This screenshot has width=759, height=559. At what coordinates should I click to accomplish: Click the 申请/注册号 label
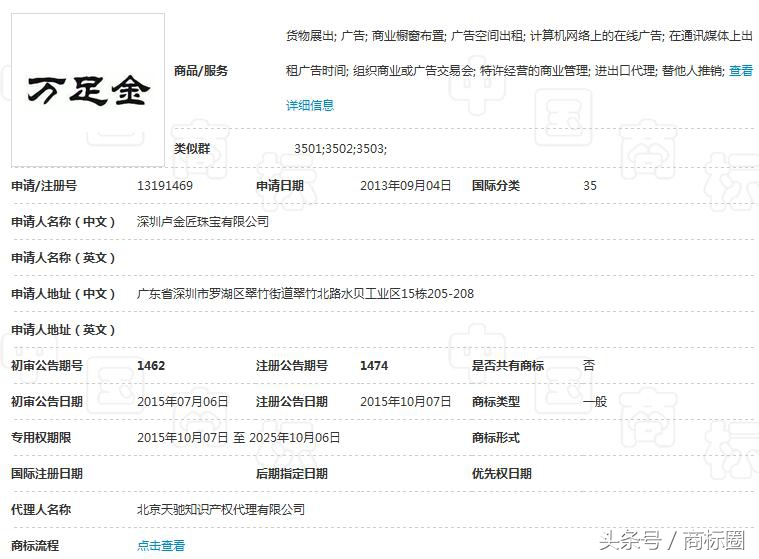44,185
